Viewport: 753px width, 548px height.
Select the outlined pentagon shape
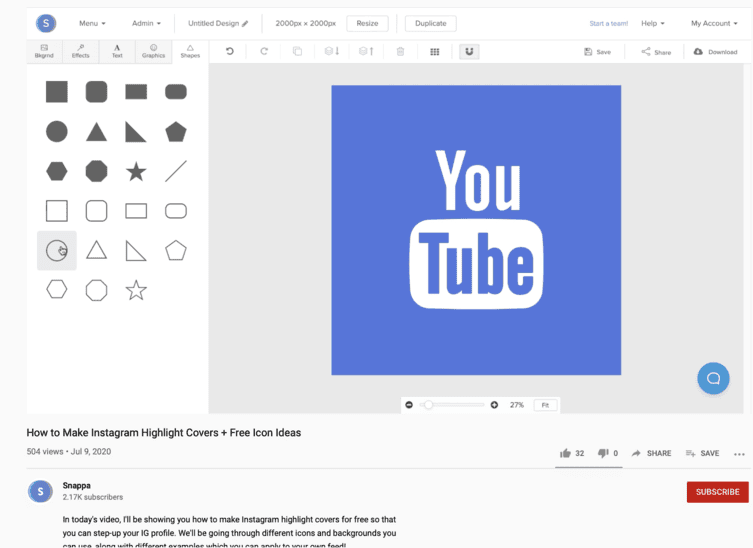[x=176, y=250]
